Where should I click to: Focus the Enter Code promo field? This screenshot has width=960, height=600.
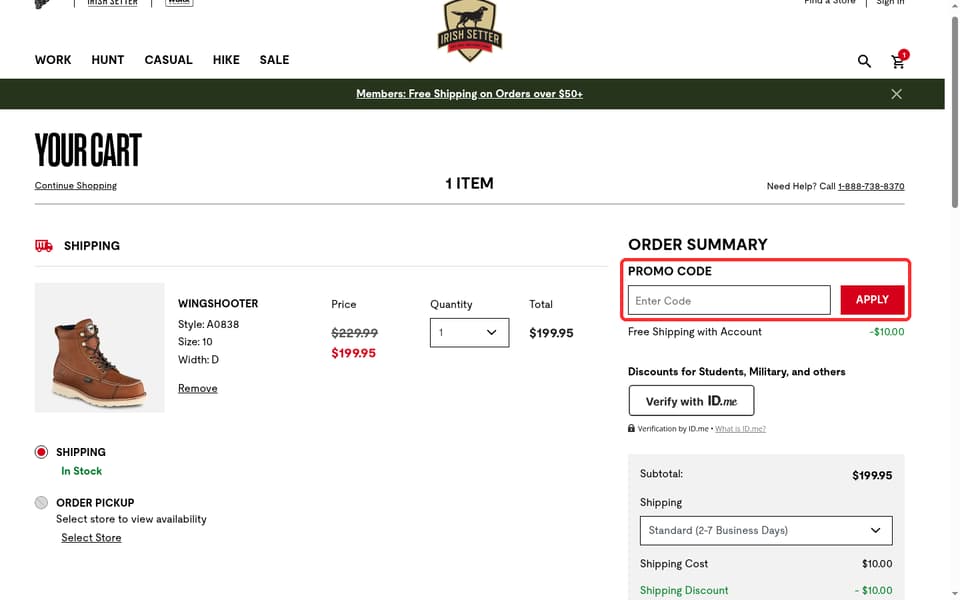click(729, 300)
